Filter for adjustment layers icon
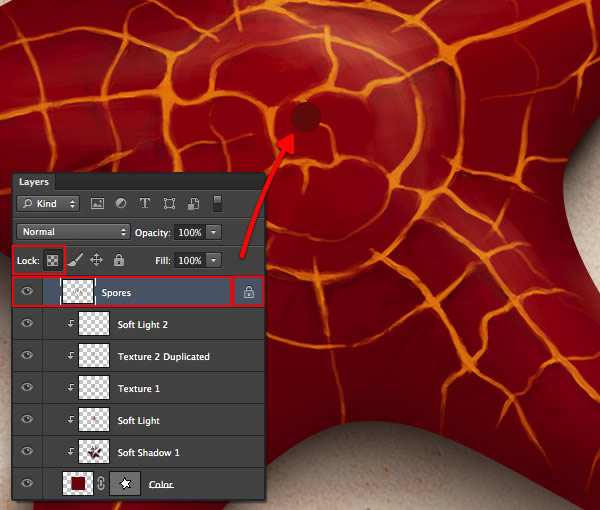Viewport: 600px width, 510px height. pos(121,203)
